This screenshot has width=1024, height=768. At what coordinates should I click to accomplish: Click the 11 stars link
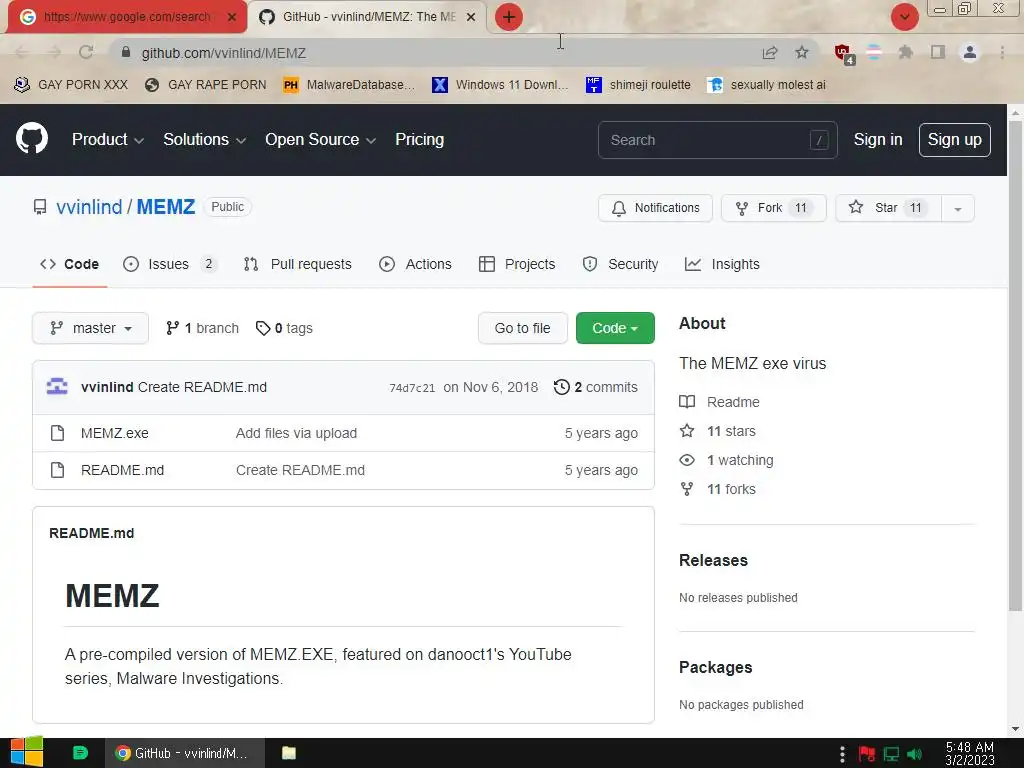tap(718, 431)
